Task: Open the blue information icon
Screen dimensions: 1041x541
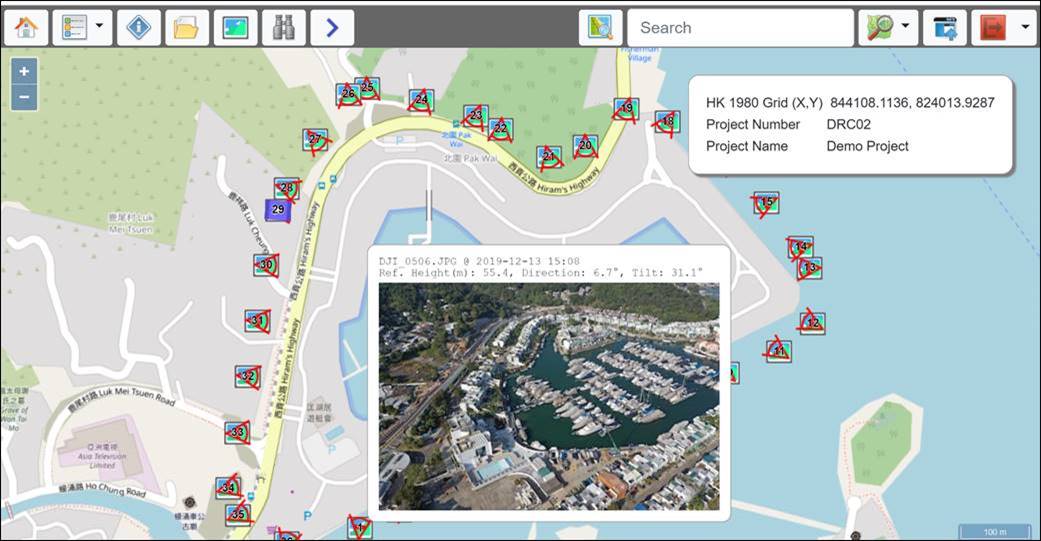Action: (139, 28)
